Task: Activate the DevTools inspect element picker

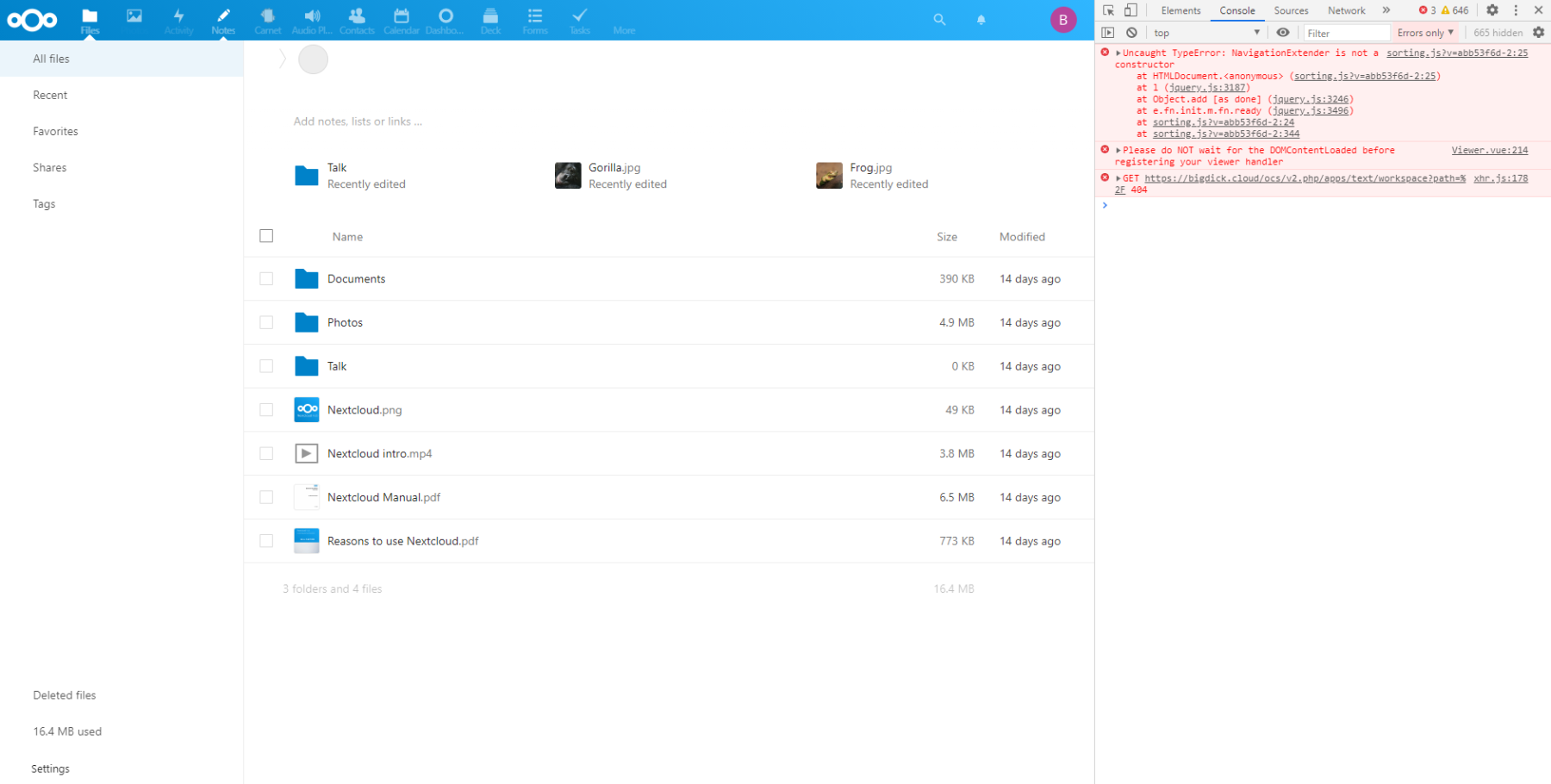Action: (1108, 10)
